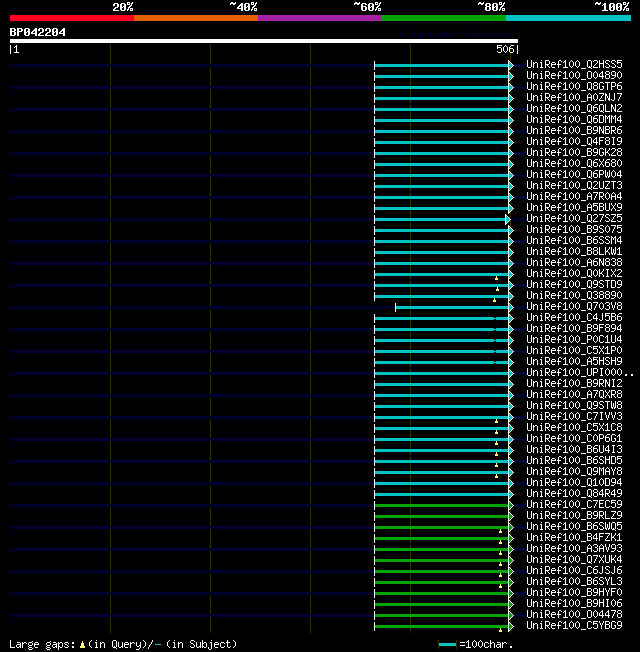Viewport: 640px width, 652px height.
Task: Click the UniRef100_Q27SZ5 label
Action: tap(574, 219)
